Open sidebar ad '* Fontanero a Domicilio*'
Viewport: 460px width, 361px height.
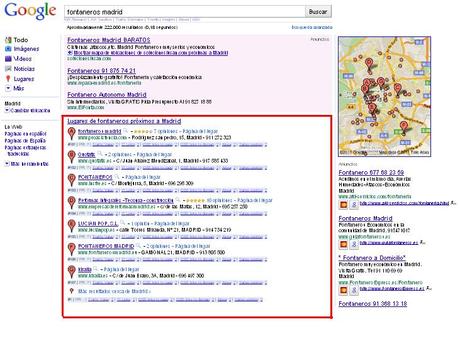[372, 258]
